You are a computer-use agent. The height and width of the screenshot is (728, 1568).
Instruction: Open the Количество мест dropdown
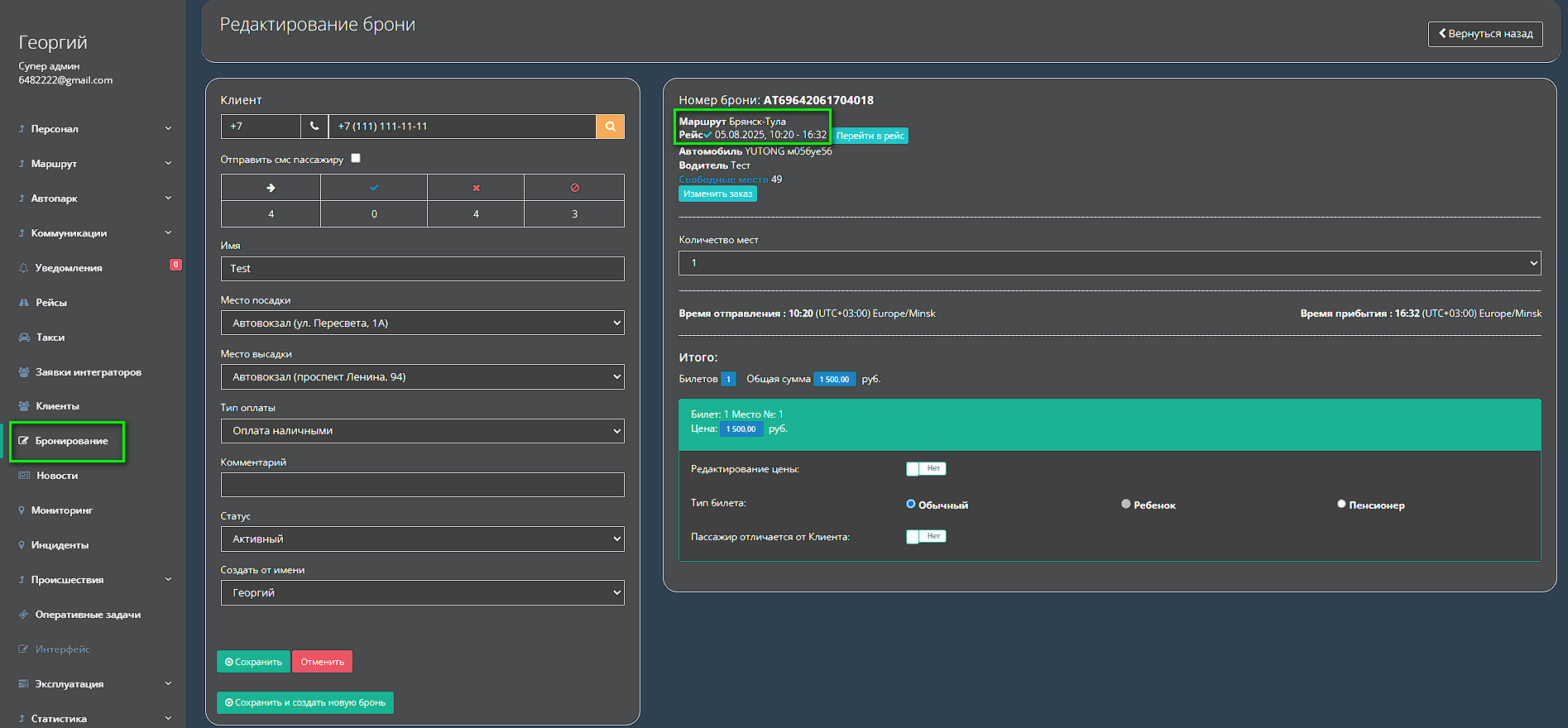1109,263
